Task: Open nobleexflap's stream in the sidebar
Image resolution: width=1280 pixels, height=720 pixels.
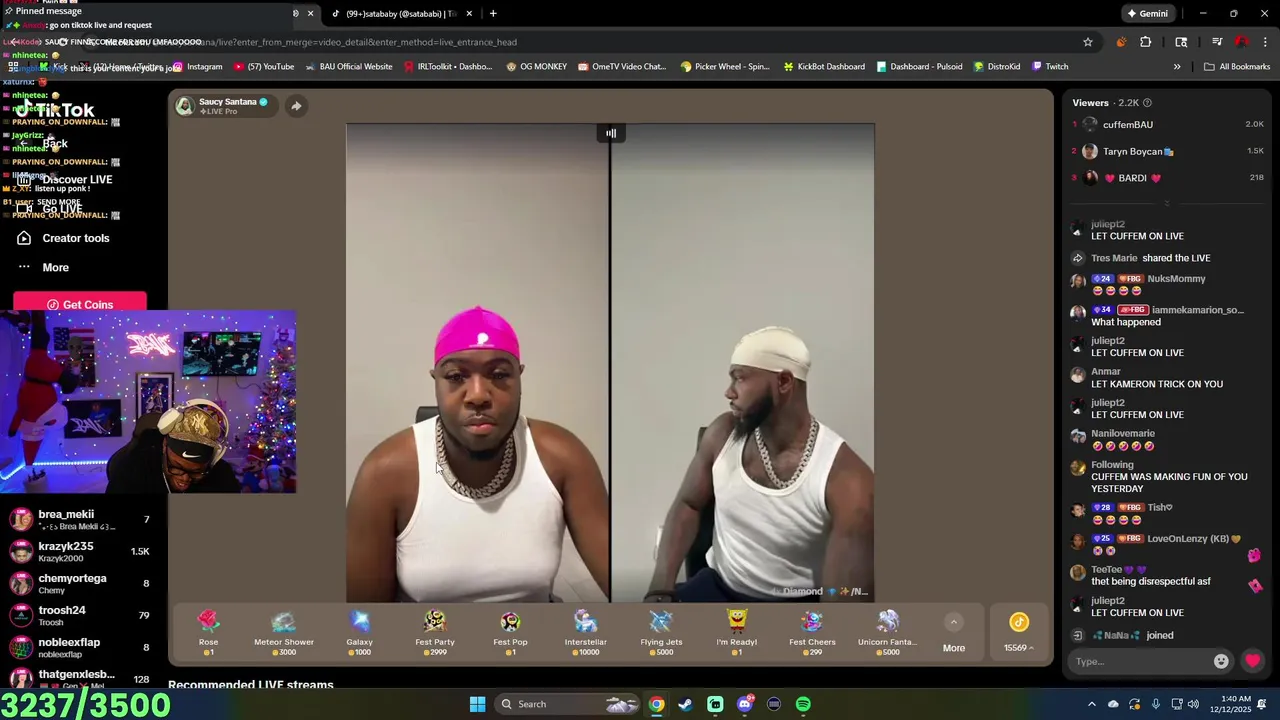Action: [x=80, y=648]
